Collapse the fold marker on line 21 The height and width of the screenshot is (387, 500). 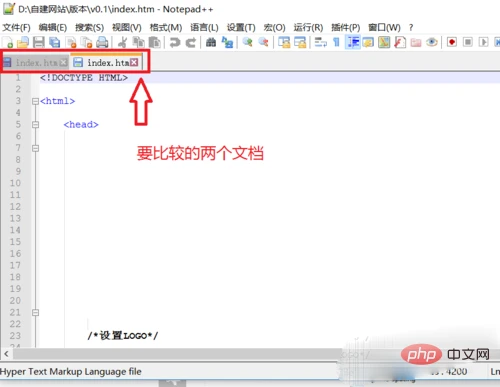pos(35,313)
